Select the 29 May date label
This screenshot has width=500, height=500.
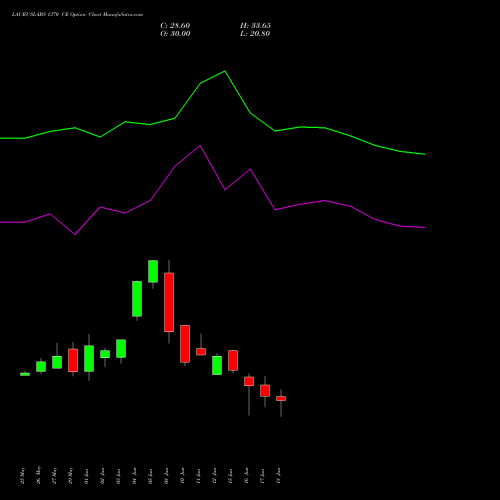pos(70,476)
